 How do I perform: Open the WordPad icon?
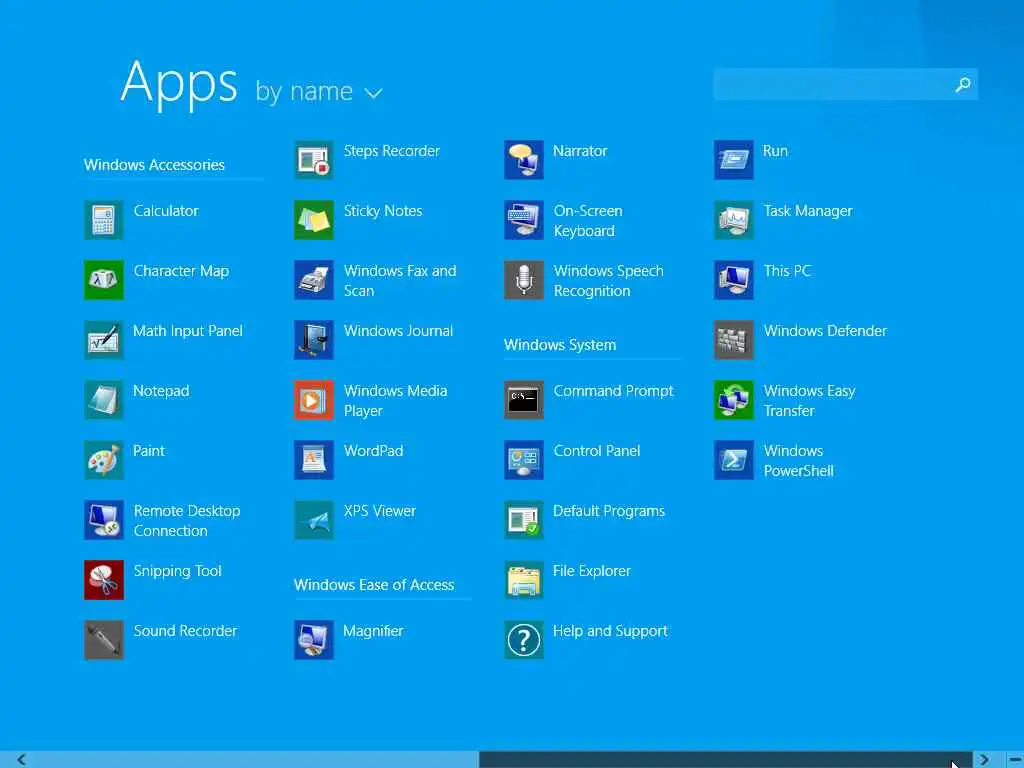314,460
